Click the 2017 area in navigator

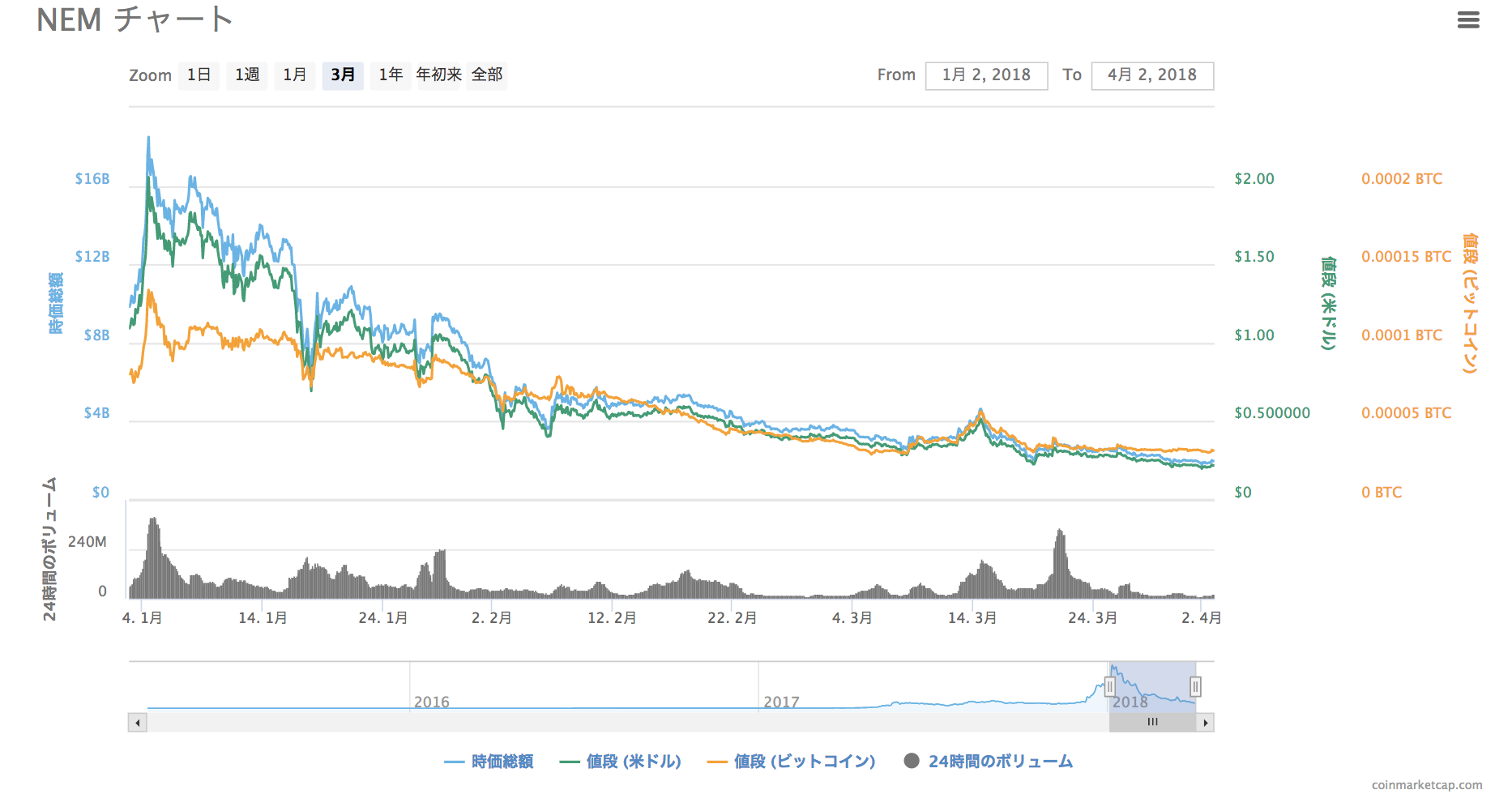[x=781, y=702]
